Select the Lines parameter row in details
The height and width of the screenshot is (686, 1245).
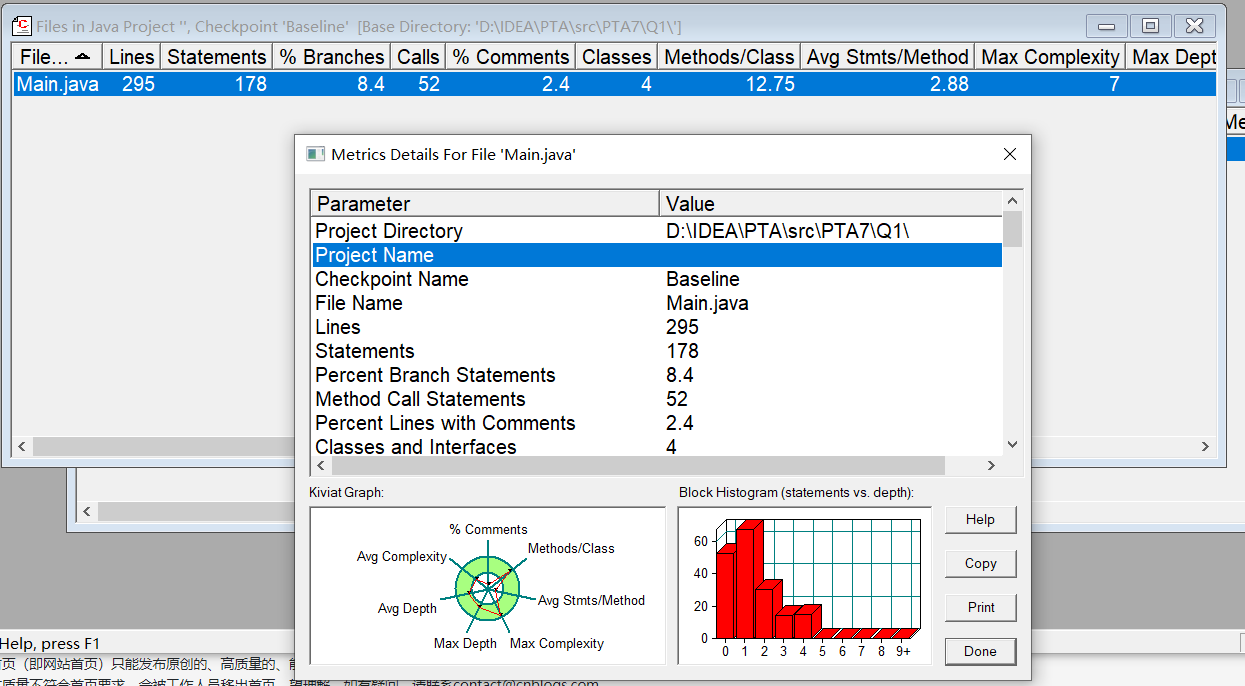pyautogui.click(x=657, y=327)
